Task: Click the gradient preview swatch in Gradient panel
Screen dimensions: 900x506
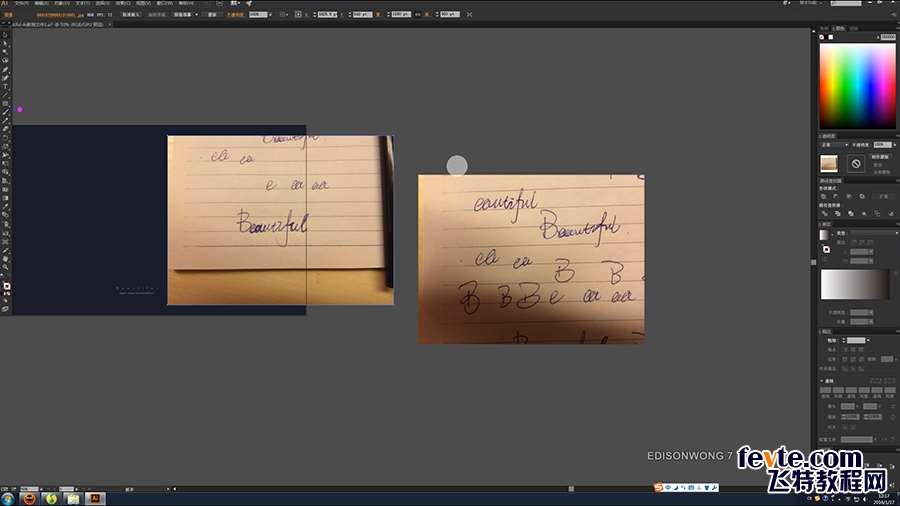Action: tap(824, 235)
